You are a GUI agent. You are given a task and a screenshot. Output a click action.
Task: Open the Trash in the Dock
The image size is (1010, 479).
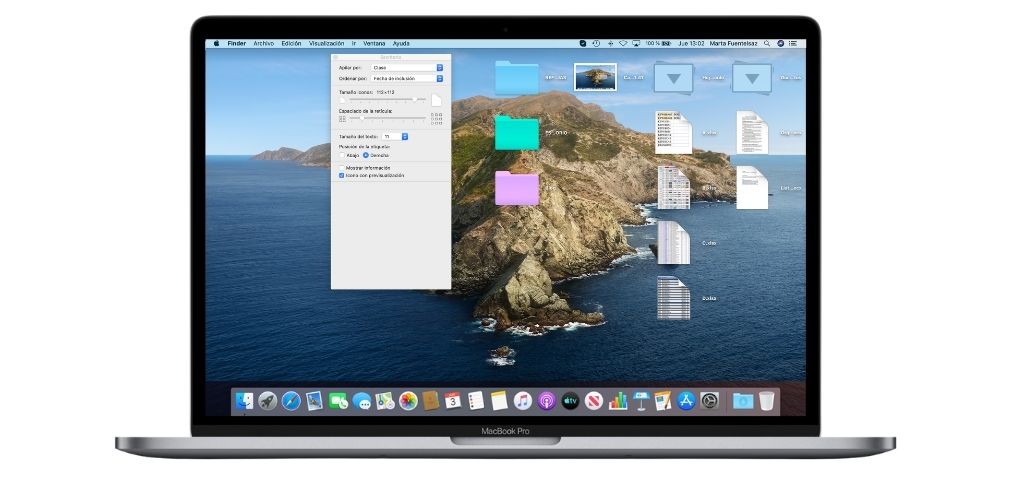(x=767, y=401)
